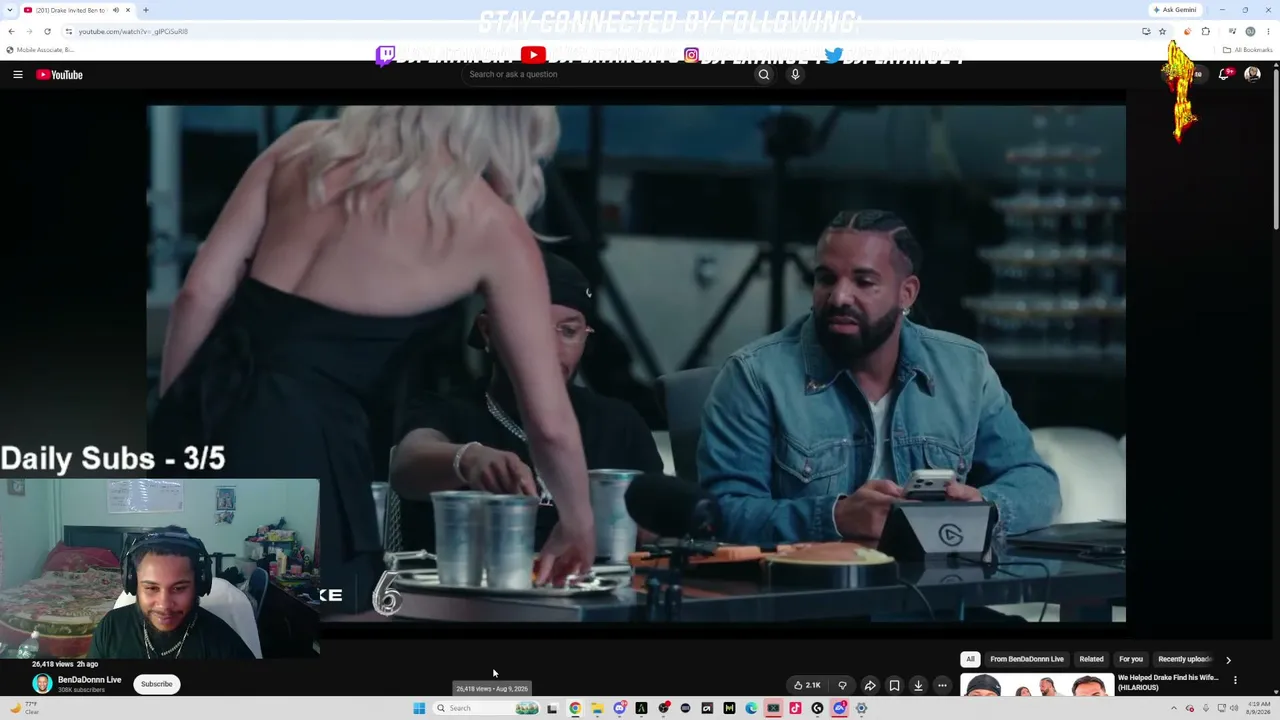Open Chrome three-dot menu

point(1269,31)
